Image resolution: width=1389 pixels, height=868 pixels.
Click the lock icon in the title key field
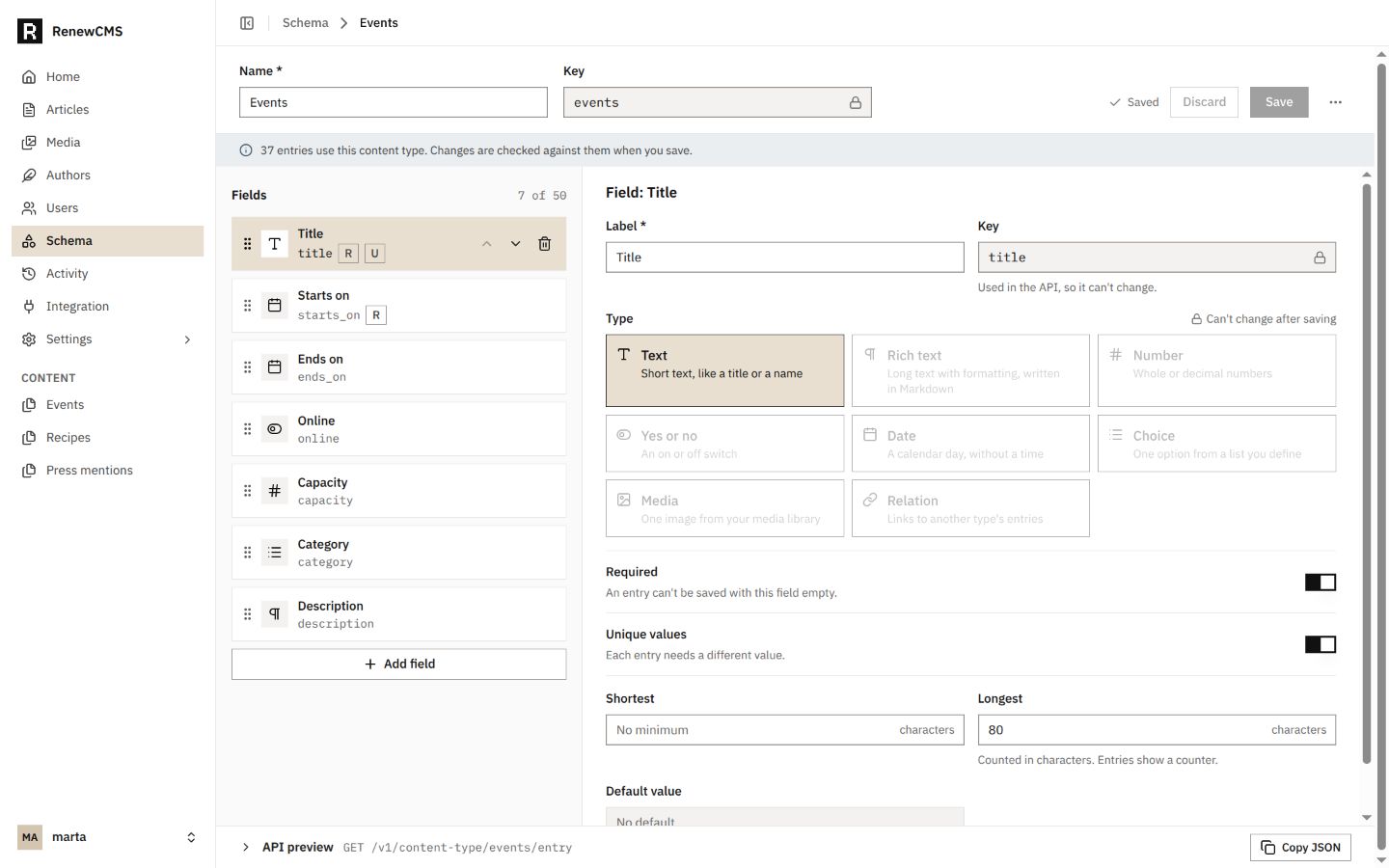pyautogui.click(x=1320, y=258)
